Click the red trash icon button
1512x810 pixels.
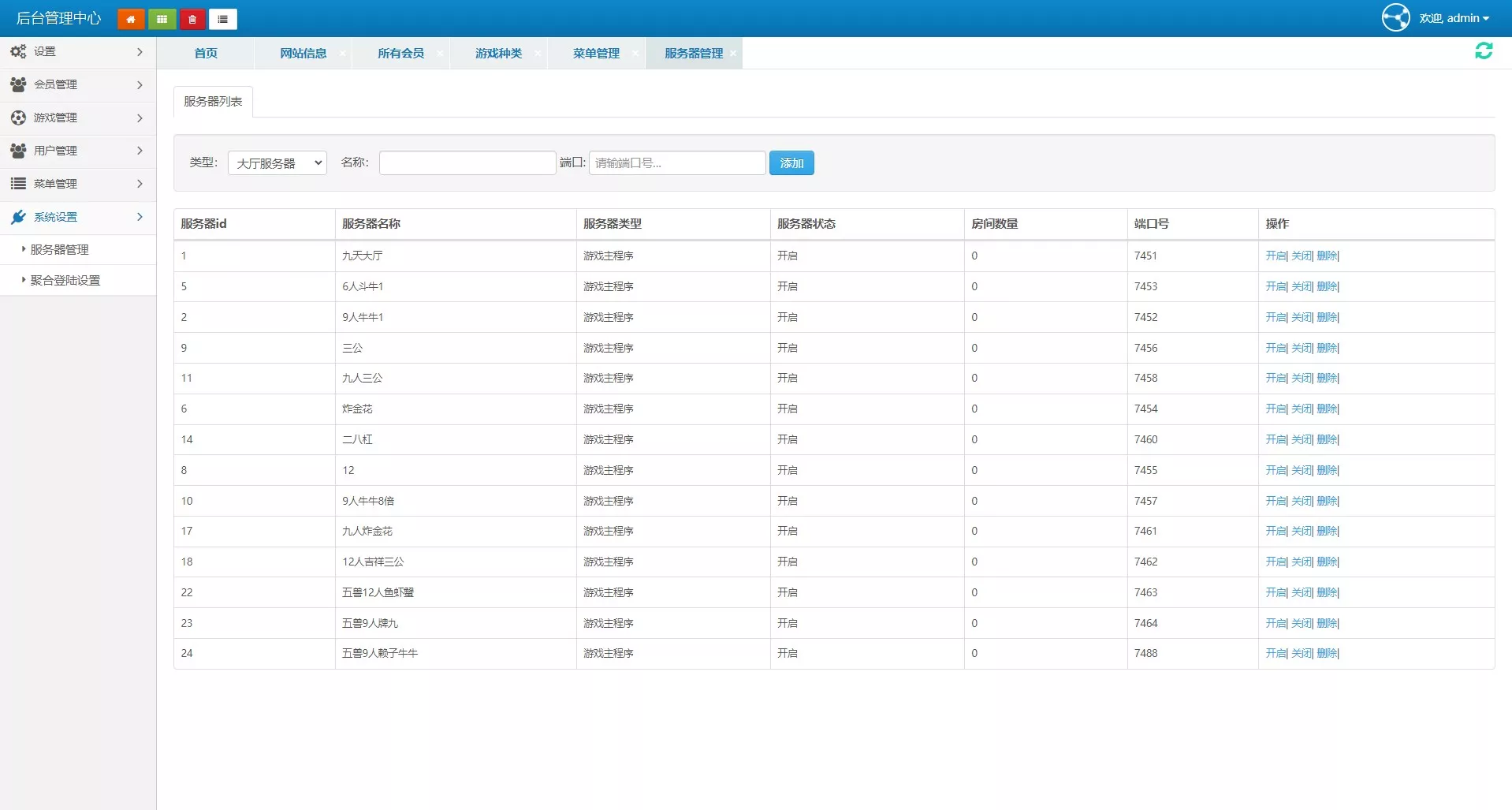[x=192, y=19]
